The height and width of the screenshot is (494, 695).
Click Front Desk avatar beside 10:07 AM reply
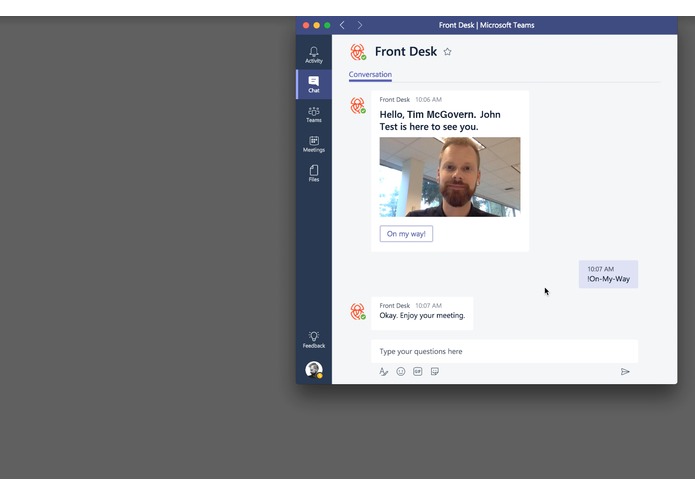point(358,312)
